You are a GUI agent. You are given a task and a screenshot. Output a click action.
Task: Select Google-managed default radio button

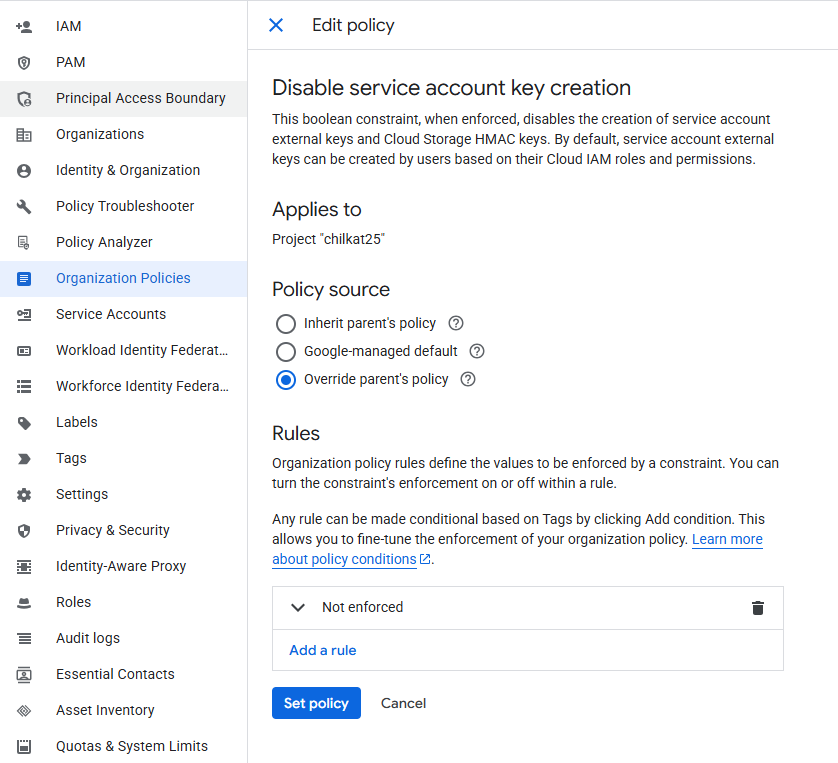point(285,352)
